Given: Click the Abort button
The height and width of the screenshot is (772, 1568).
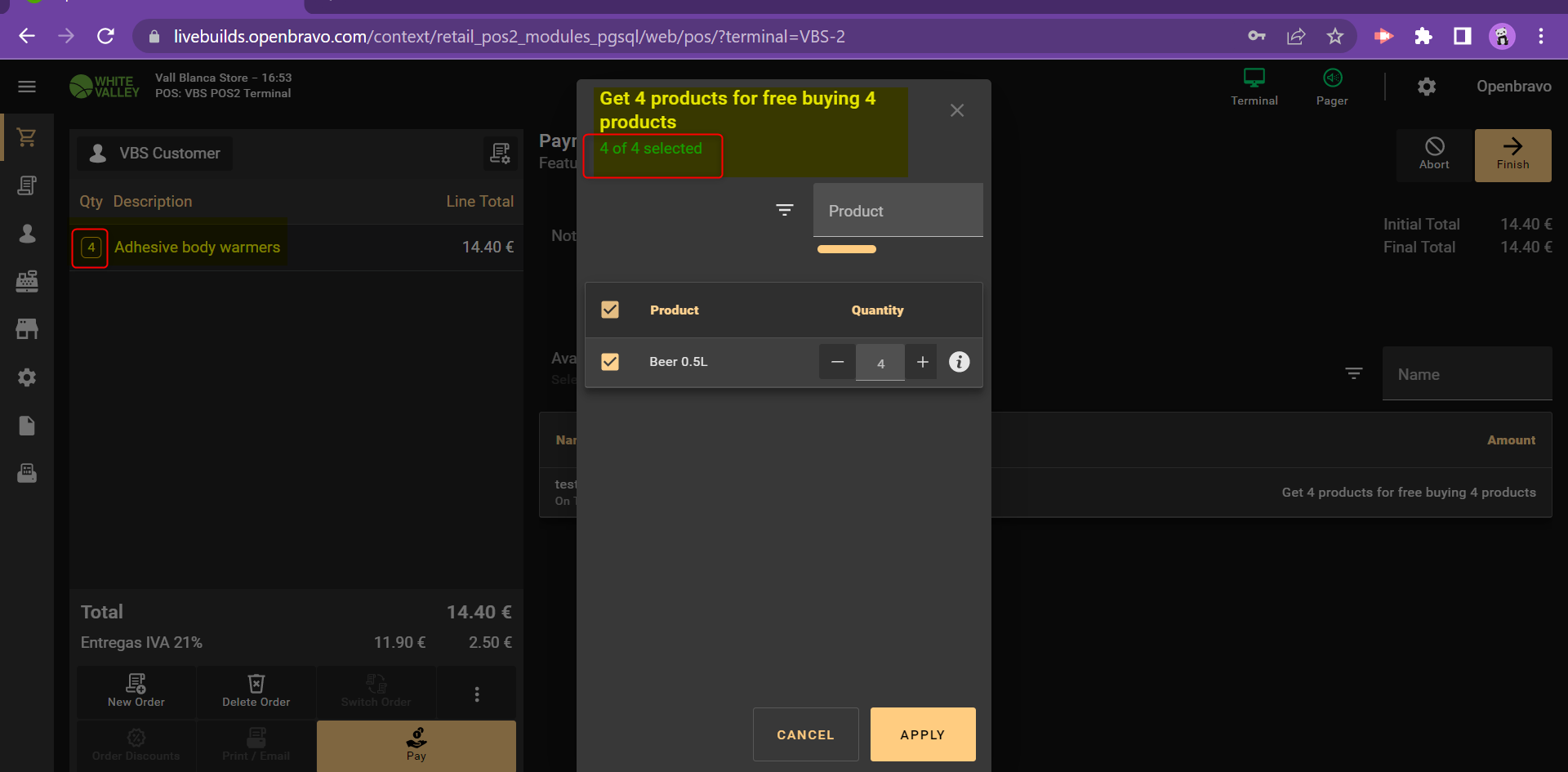Looking at the screenshot, I should [x=1434, y=154].
